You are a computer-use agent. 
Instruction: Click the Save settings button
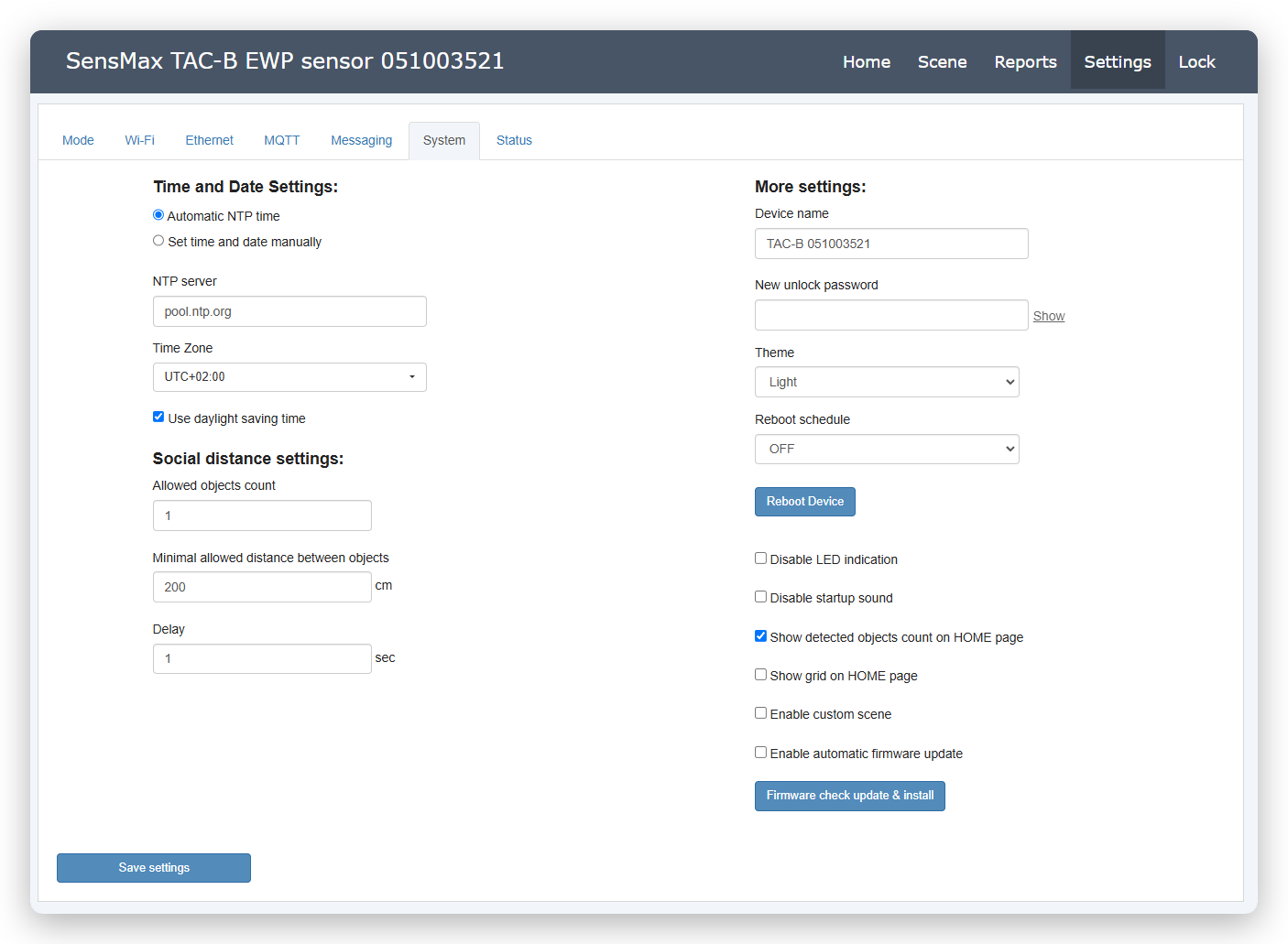pyautogui.click(x=154, y=868)
